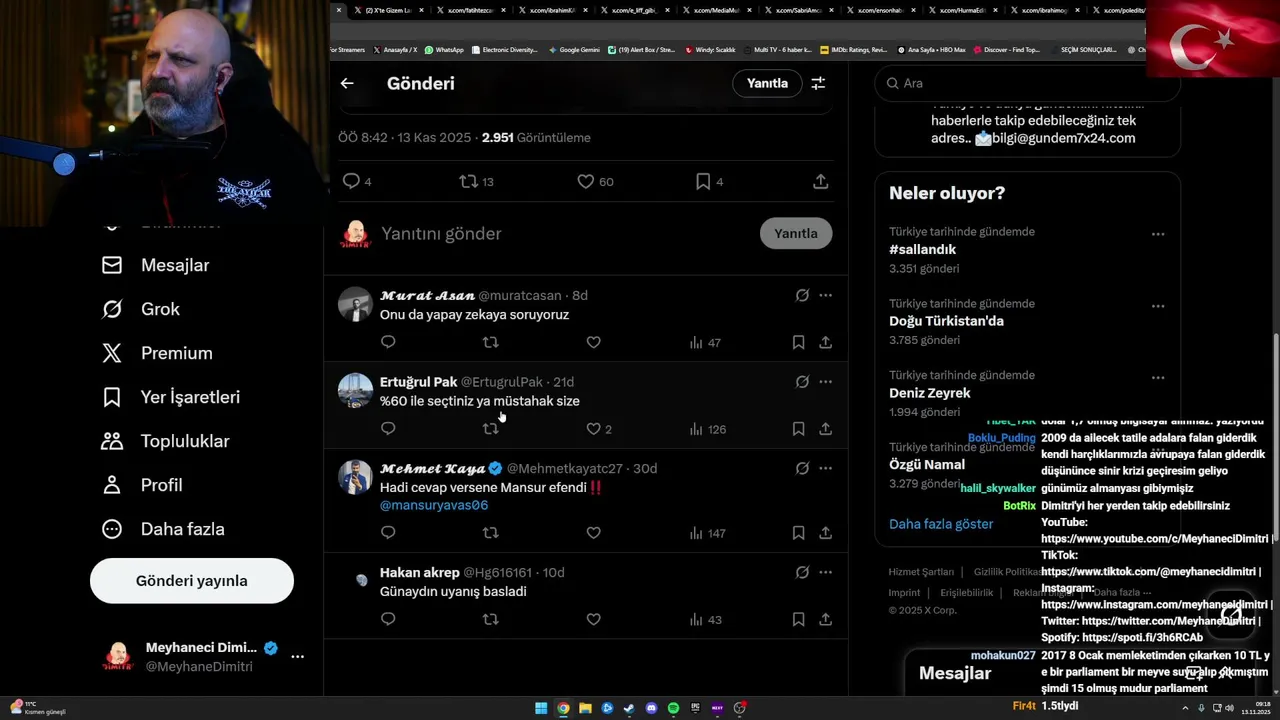View analytics of Murat Asan's comment (47)
The height and width of the screenshot is (720, 1280).
click(705, 342)
